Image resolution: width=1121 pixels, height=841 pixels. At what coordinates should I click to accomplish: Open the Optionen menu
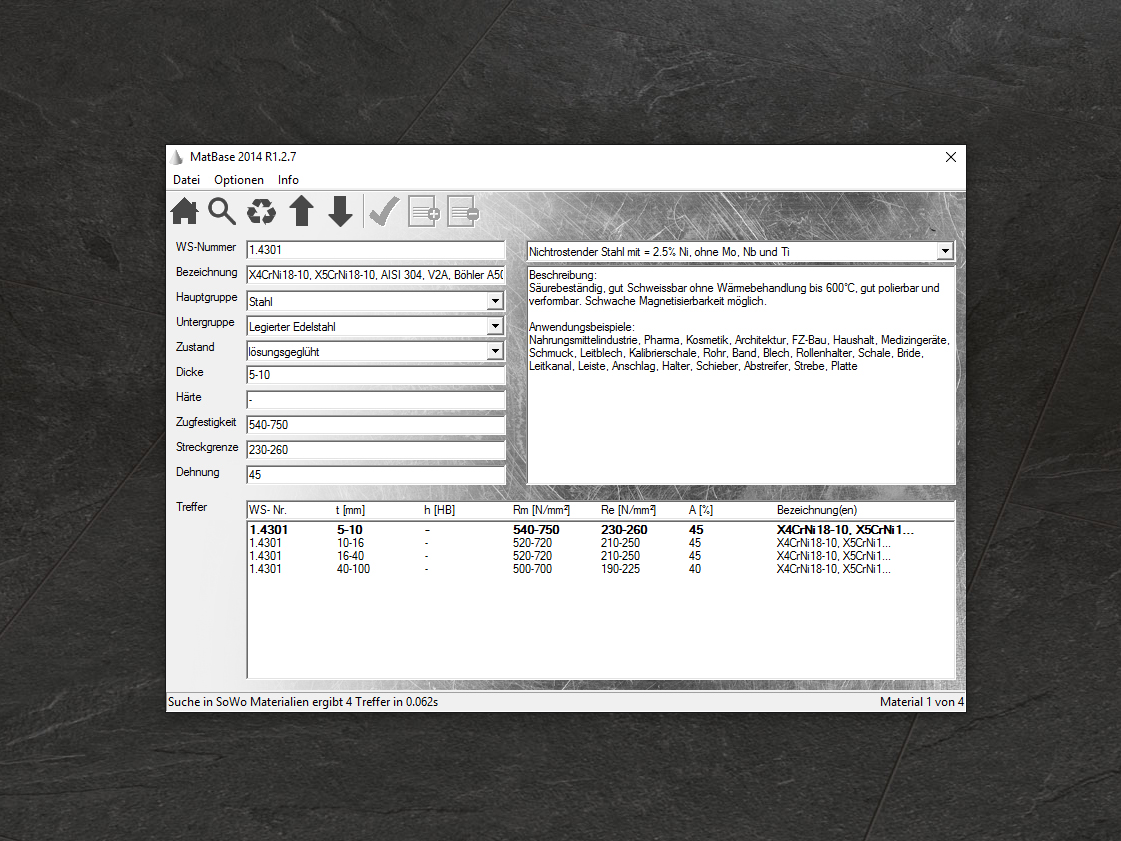coord(239,180)
